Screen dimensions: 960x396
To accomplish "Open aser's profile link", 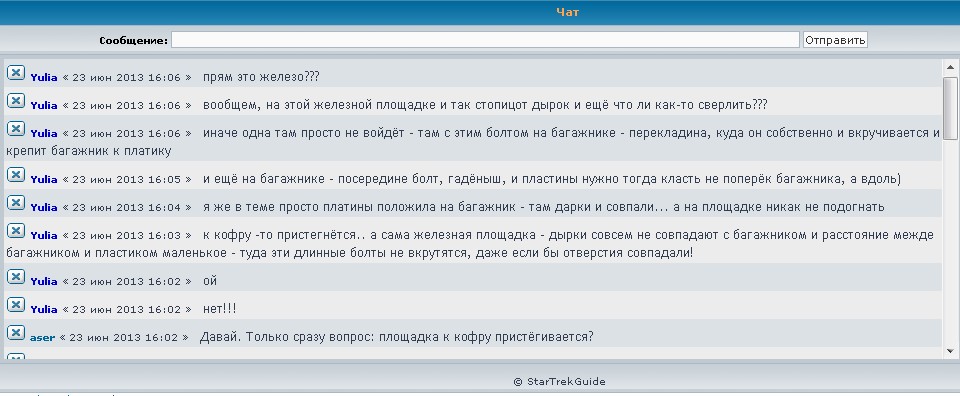I will coord(42,338).
